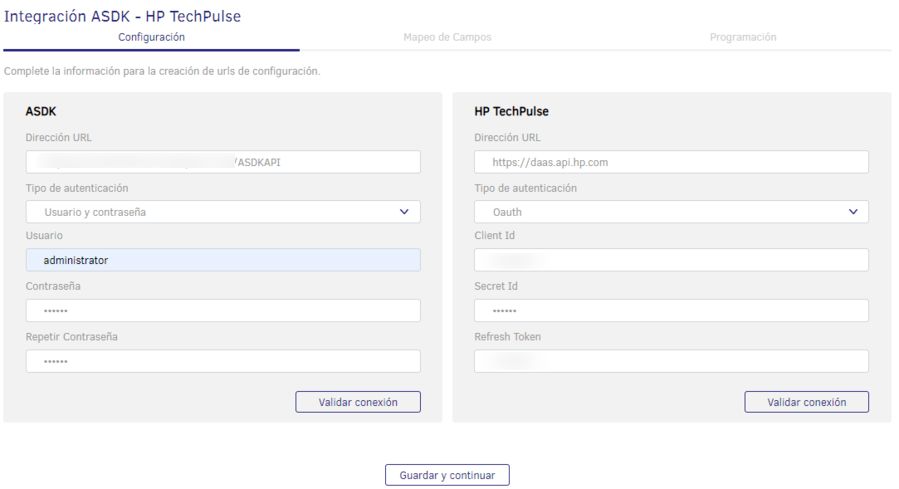Focus the Repetir Contraseña field
The height and width of the screenshot is (489, 899).
(x=223, y=362)
